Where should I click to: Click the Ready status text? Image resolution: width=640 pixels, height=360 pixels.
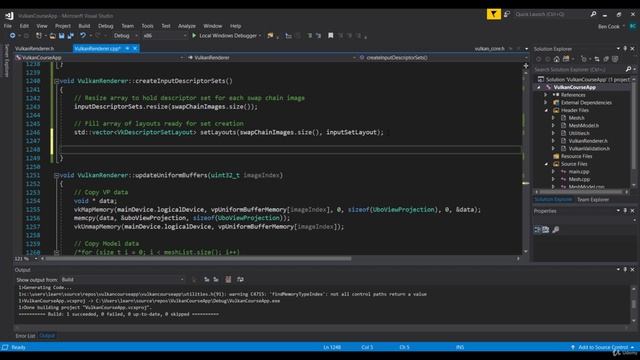(18, 347)
